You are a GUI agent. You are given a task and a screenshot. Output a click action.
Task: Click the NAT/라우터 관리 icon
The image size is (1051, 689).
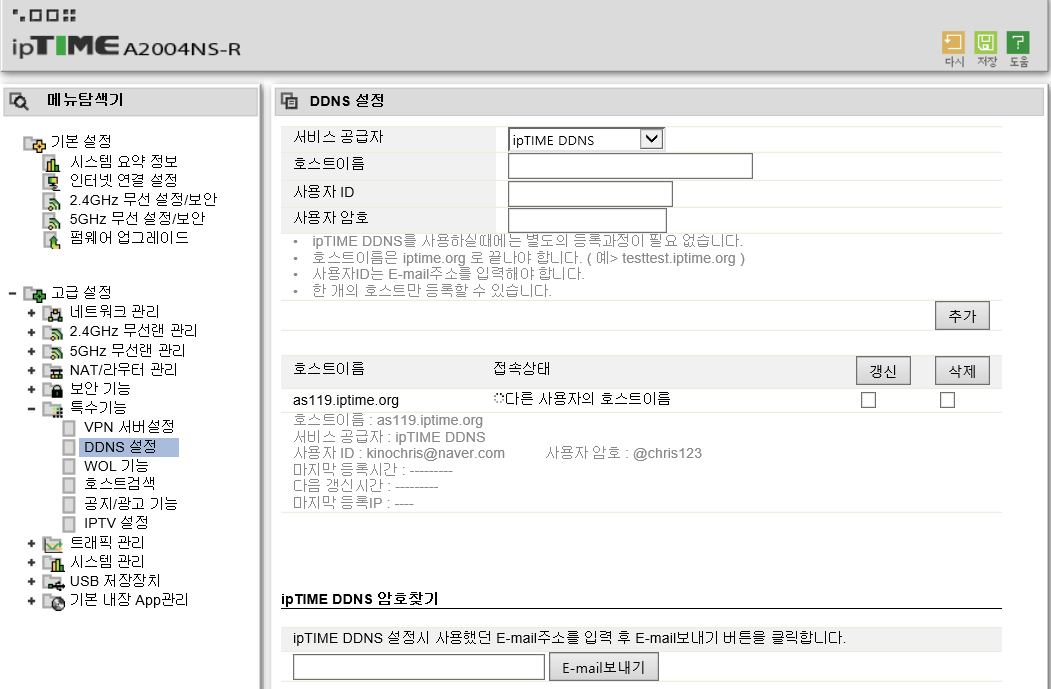tap(53, 371)
